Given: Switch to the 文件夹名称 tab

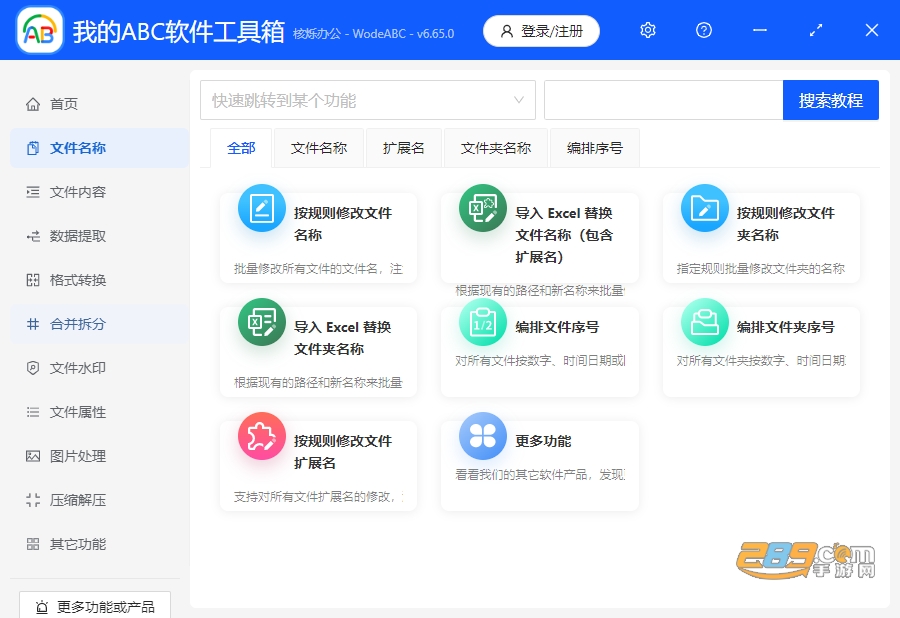Looking at the screenshot, I should click(496, 148).
